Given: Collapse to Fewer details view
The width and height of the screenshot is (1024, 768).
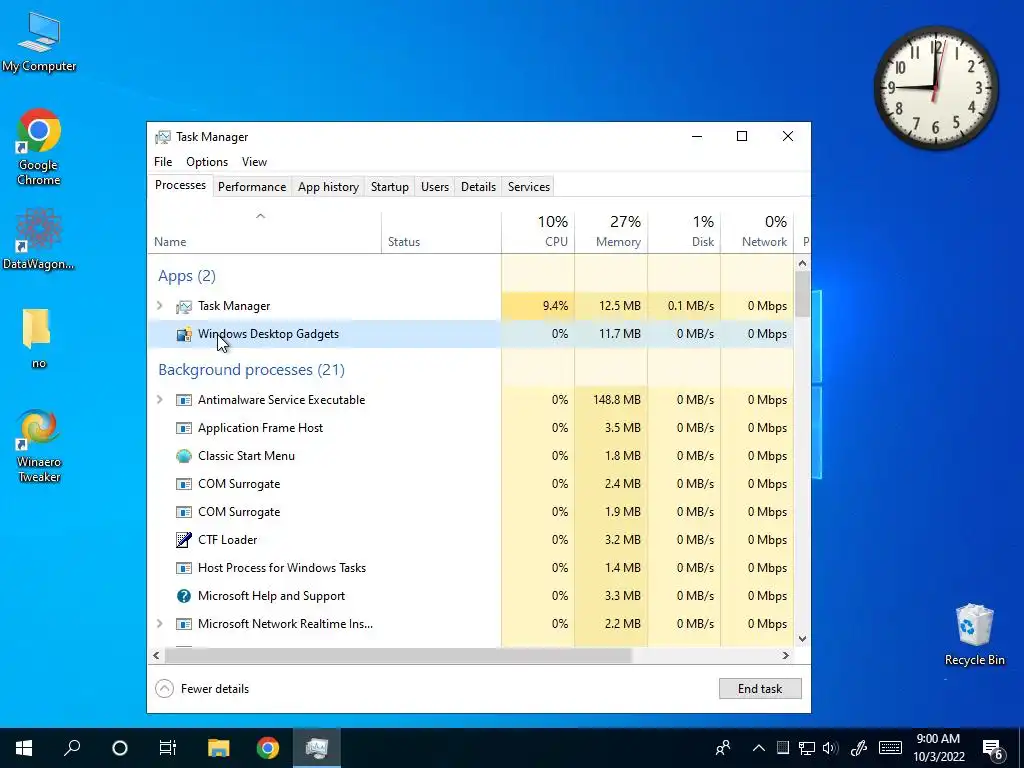Looking at the screenshot, I should [x=202, y=689].
